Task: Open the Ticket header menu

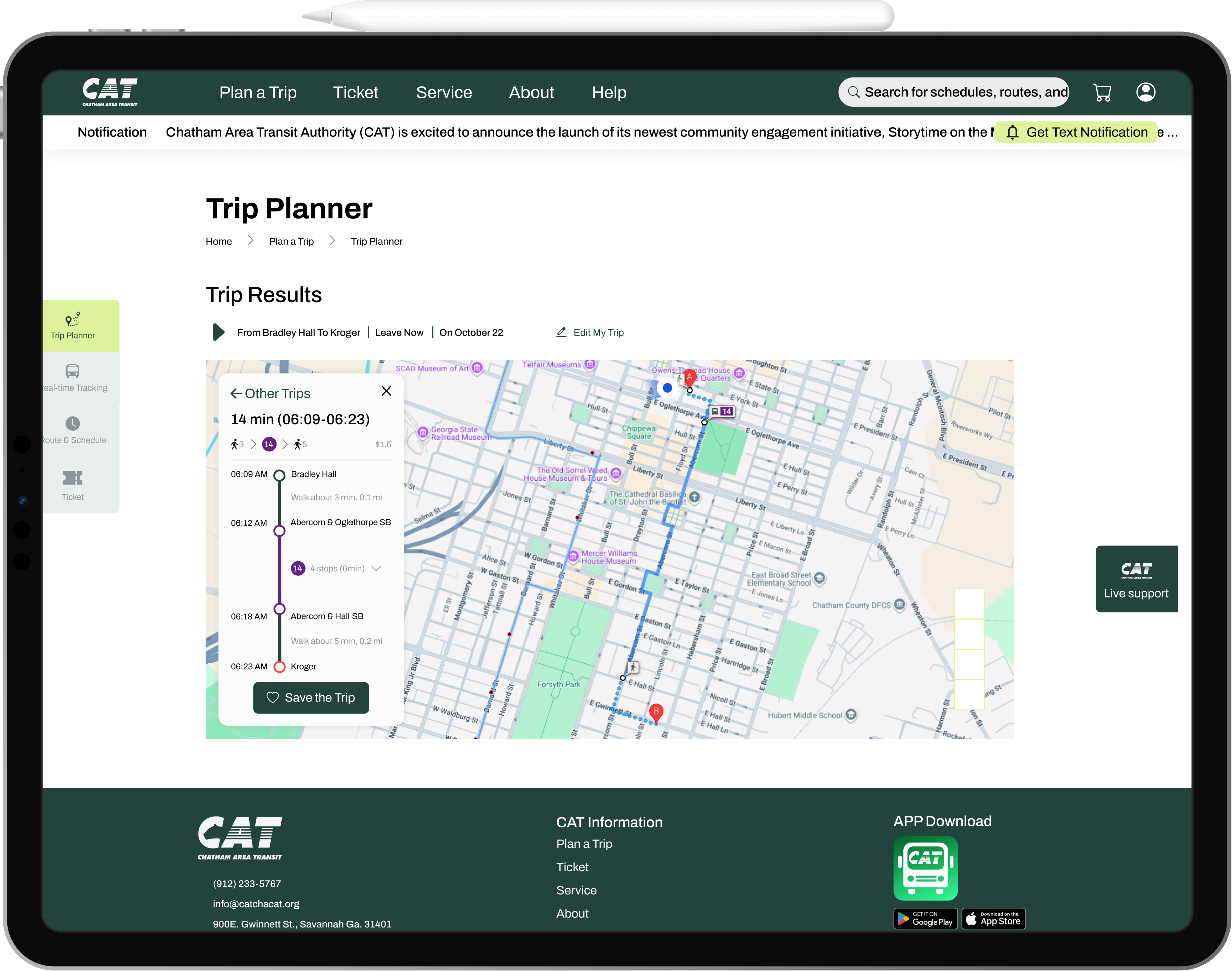Action: tap(356, 92)
